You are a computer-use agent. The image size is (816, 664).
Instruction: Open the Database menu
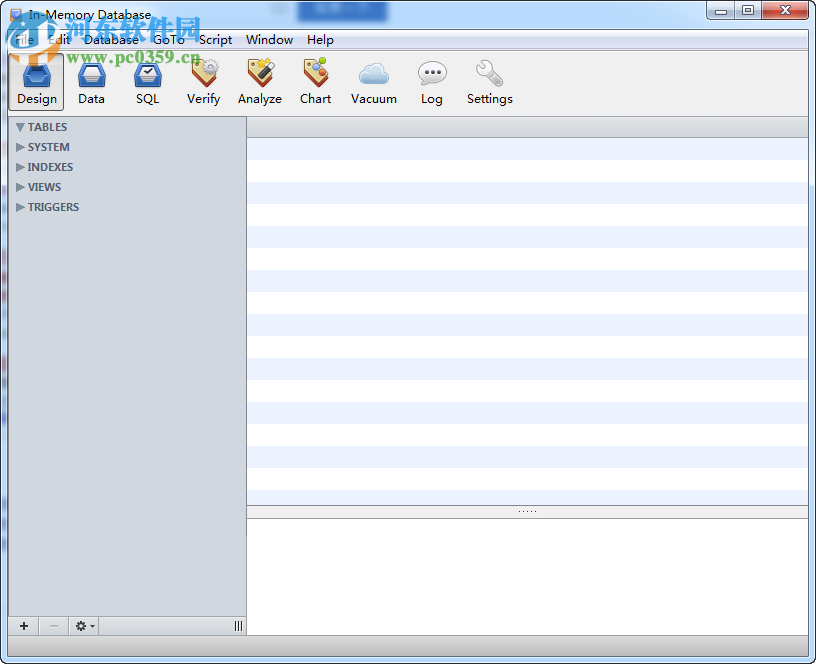point(111,40)
